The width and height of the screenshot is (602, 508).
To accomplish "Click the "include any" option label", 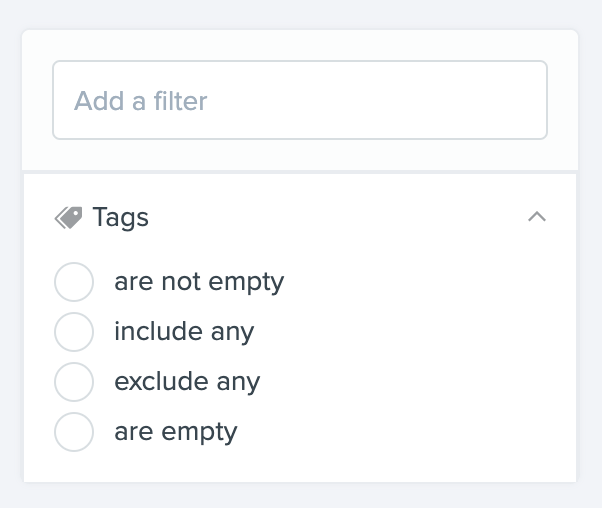I will (184, 332).
